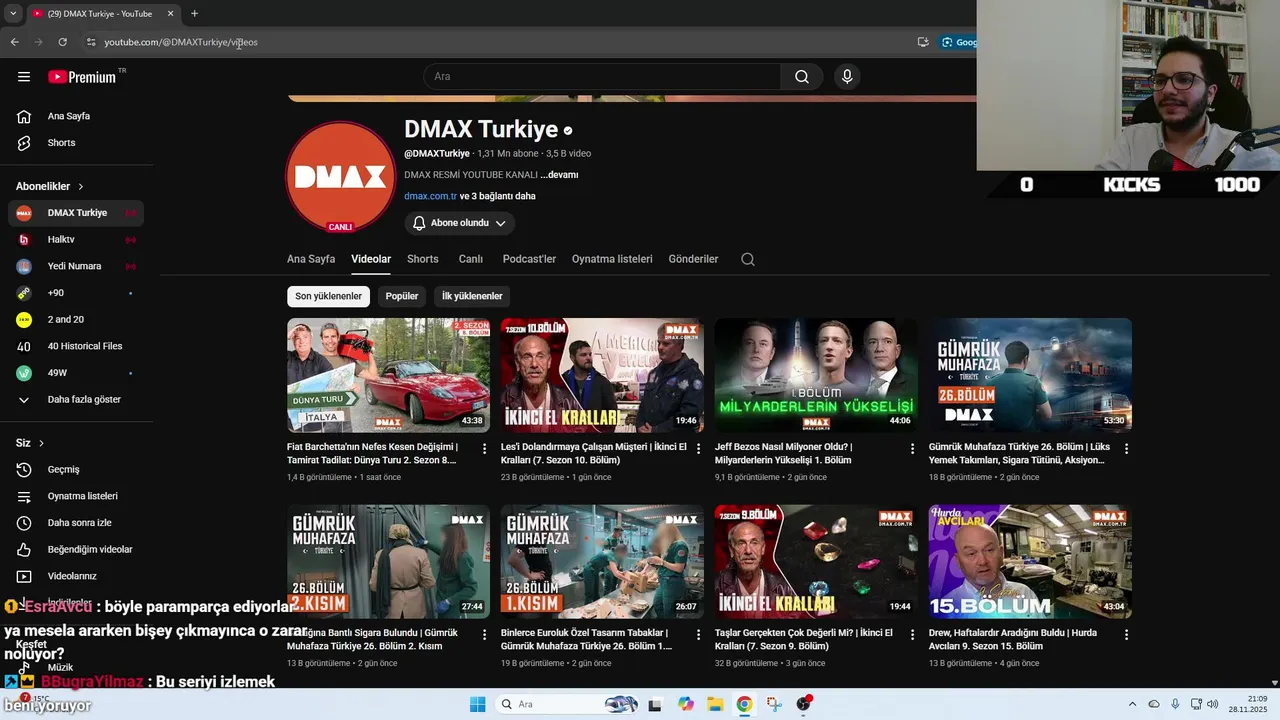1280x720 pixels.
Task: Click the YouTube search input field
Action: tap(603, 77)
